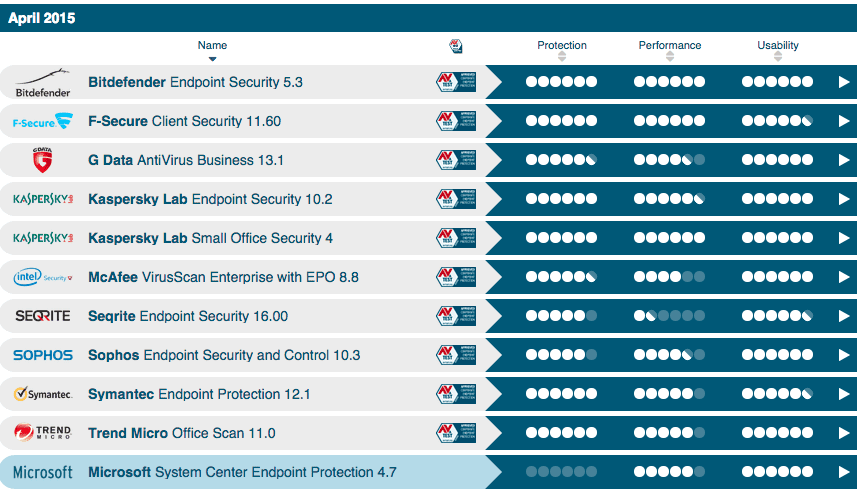Expand G Data row details arrow
The height and width of the screenshot is (494, 865).
[843, 160]
